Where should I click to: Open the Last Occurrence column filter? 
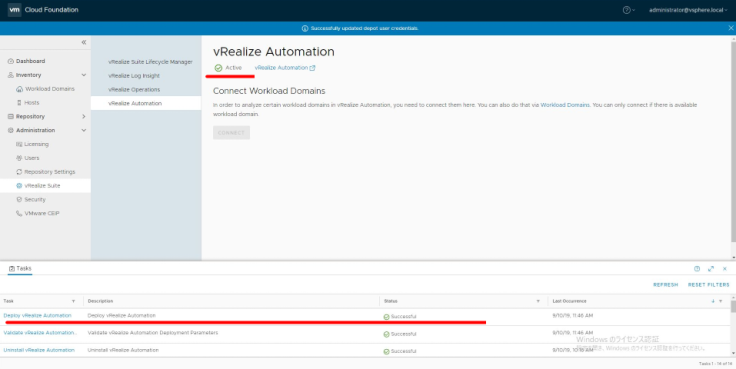[721, 301]
